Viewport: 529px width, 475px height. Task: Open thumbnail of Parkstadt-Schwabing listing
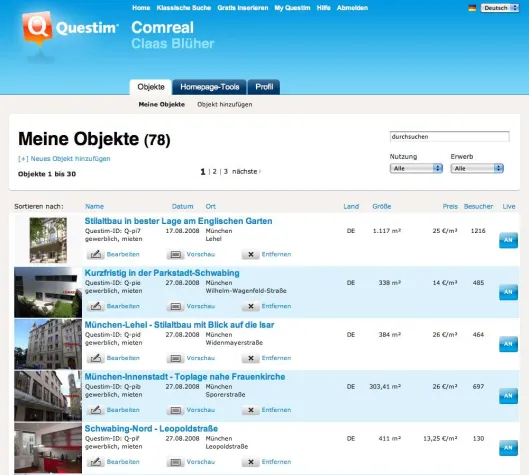(48, 292)
